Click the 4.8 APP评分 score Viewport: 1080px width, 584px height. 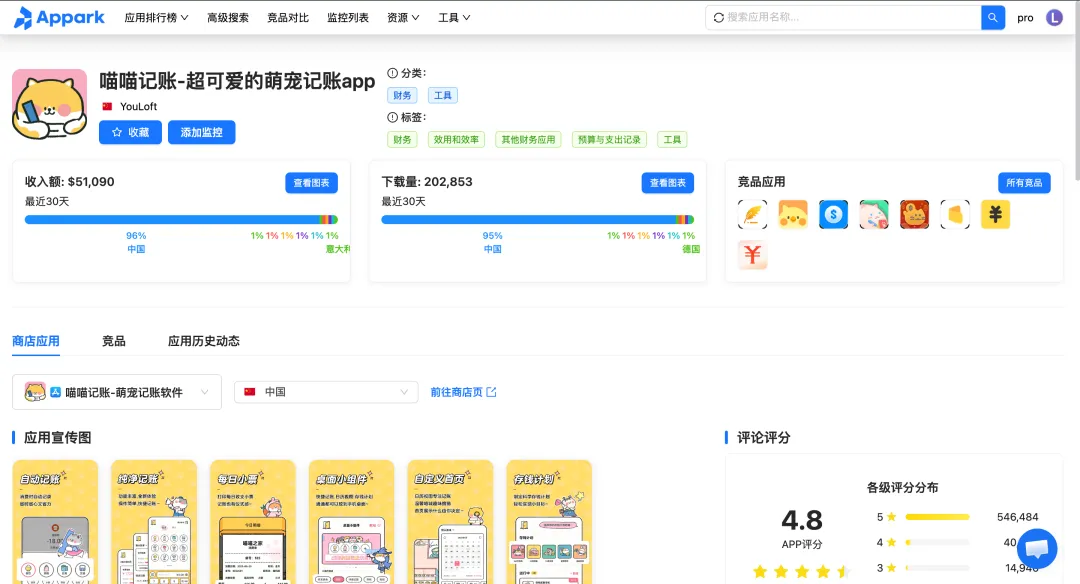802,528
